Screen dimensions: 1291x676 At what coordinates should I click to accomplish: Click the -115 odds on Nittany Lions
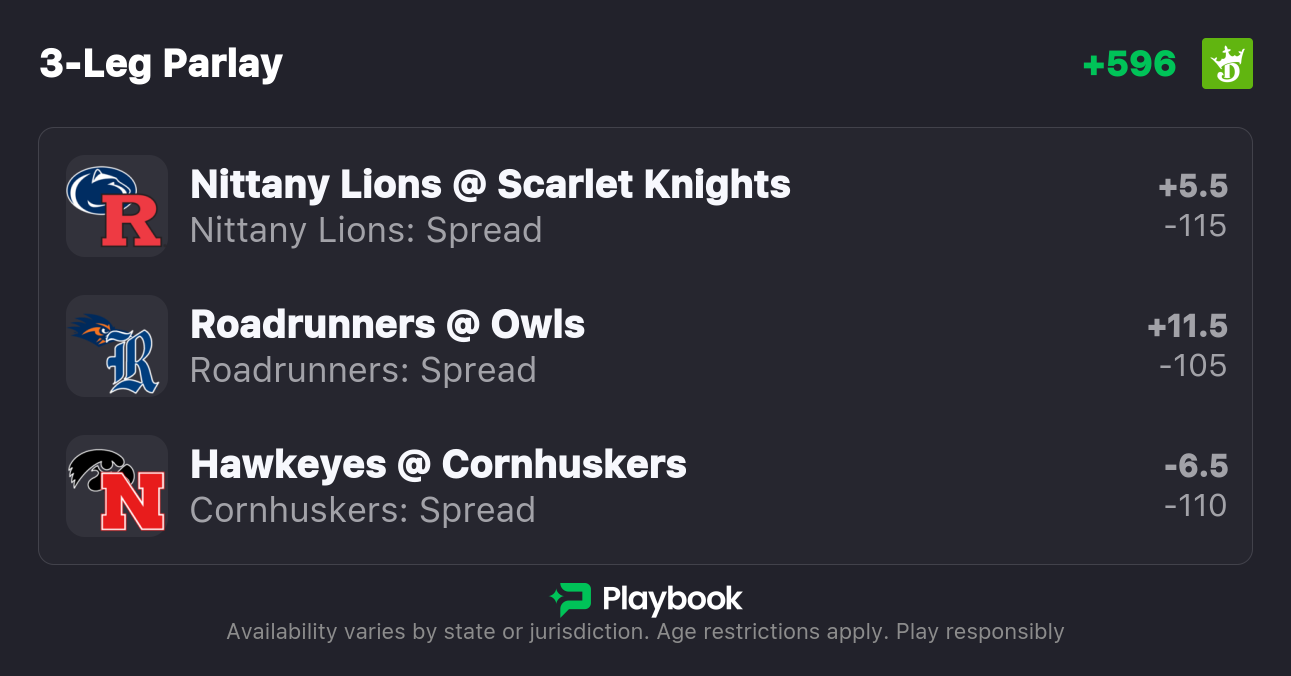[1195, 226]
